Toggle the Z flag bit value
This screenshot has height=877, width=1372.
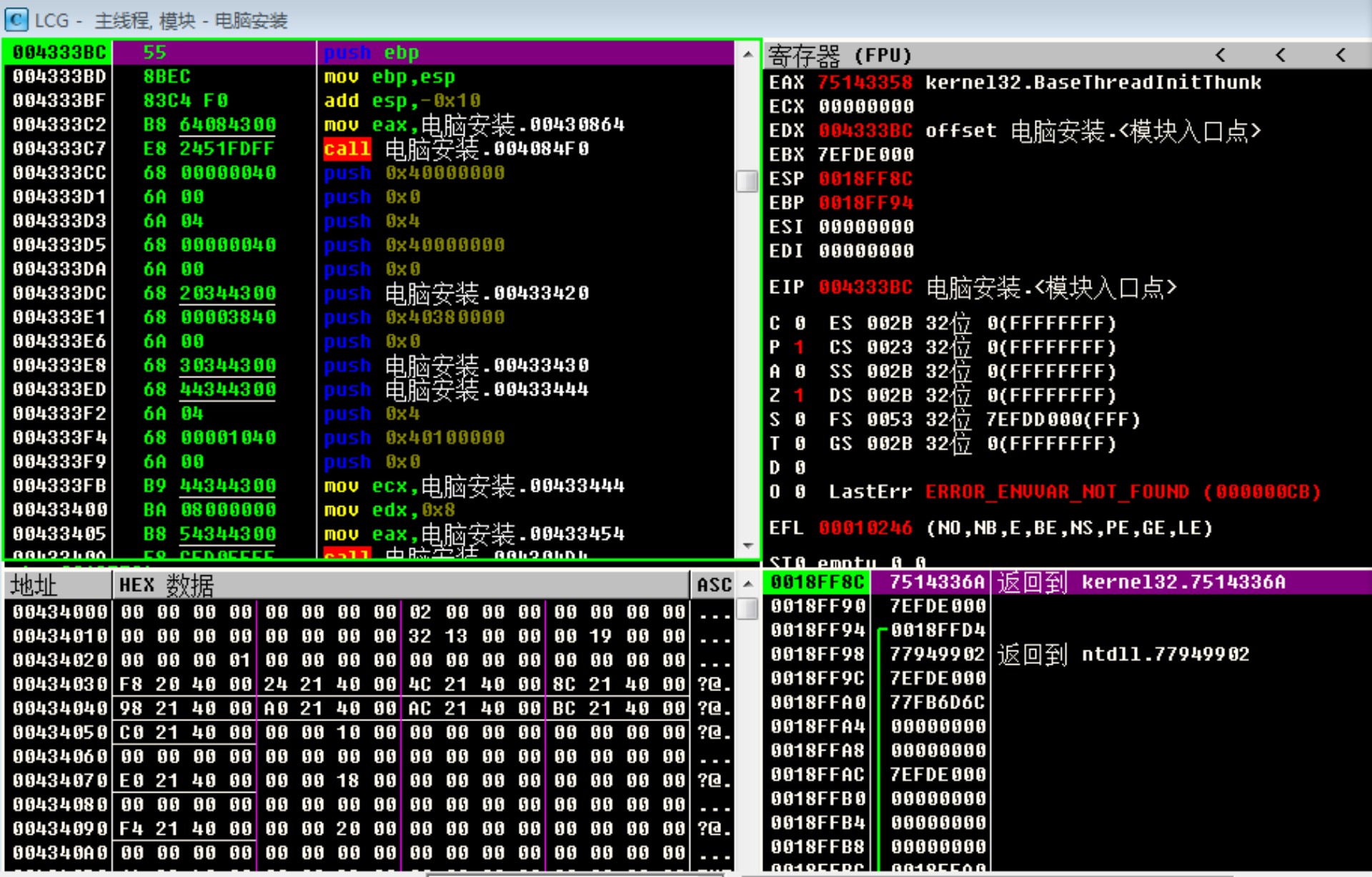pos(799,395)
